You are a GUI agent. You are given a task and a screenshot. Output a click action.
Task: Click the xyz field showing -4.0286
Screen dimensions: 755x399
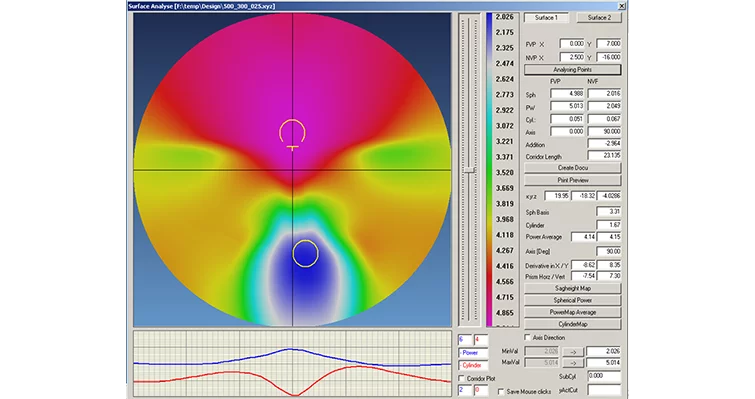click(x=609, y=196)
